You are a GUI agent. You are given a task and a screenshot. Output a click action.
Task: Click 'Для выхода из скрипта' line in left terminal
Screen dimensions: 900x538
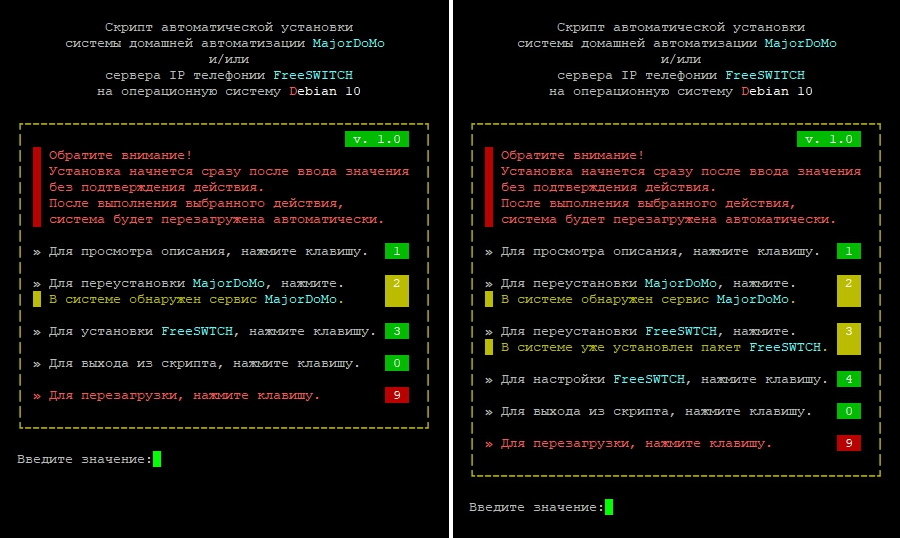pyautogui.click(x=196, y=363)
